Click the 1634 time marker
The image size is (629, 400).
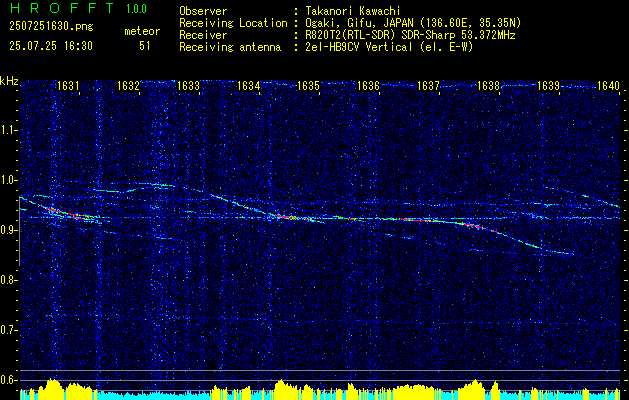click(248, 86)
